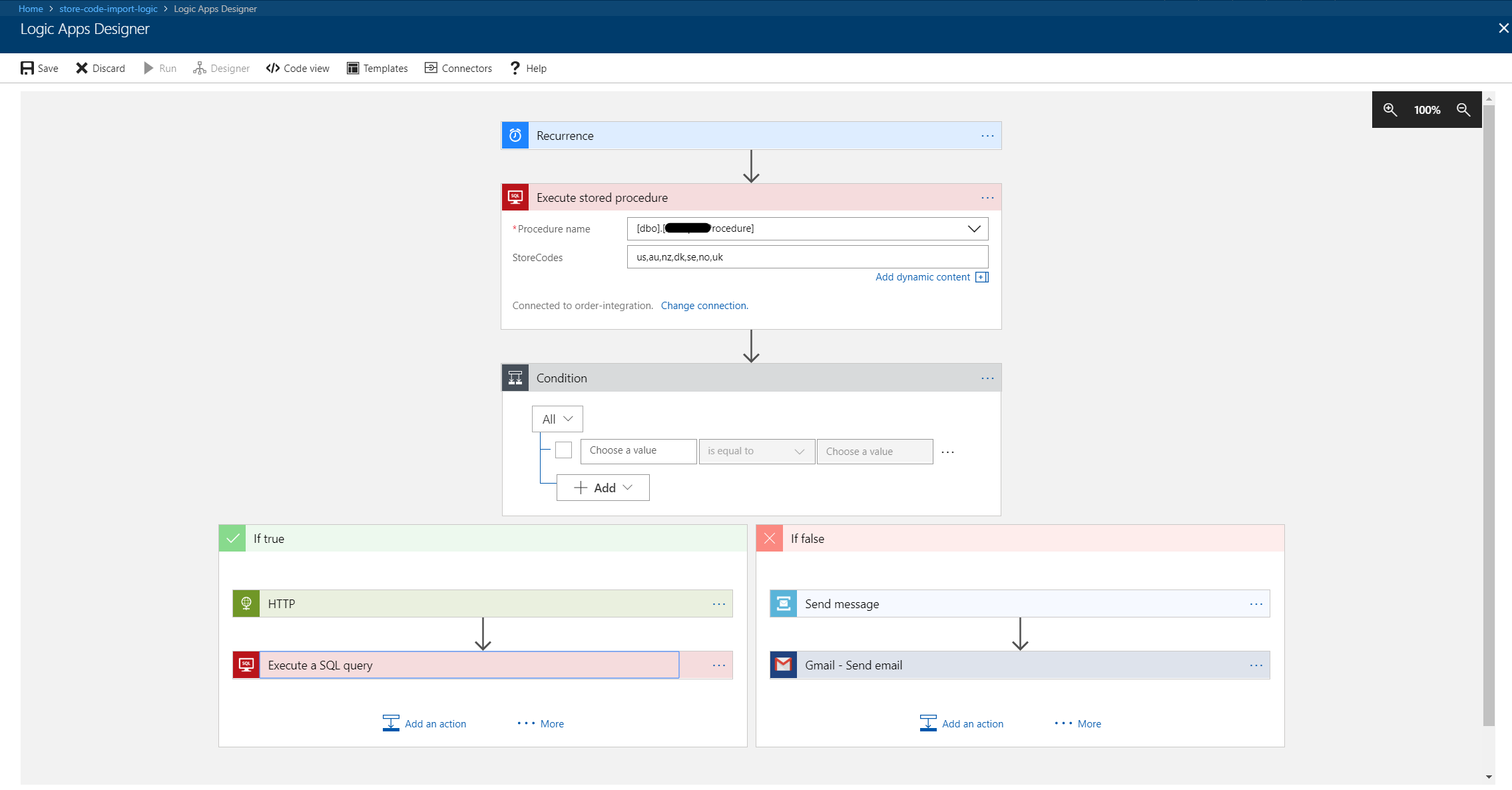Click the zoom in magnifier control
Viewport: 1512px width, 790px height.
[x=1389, y=109]
